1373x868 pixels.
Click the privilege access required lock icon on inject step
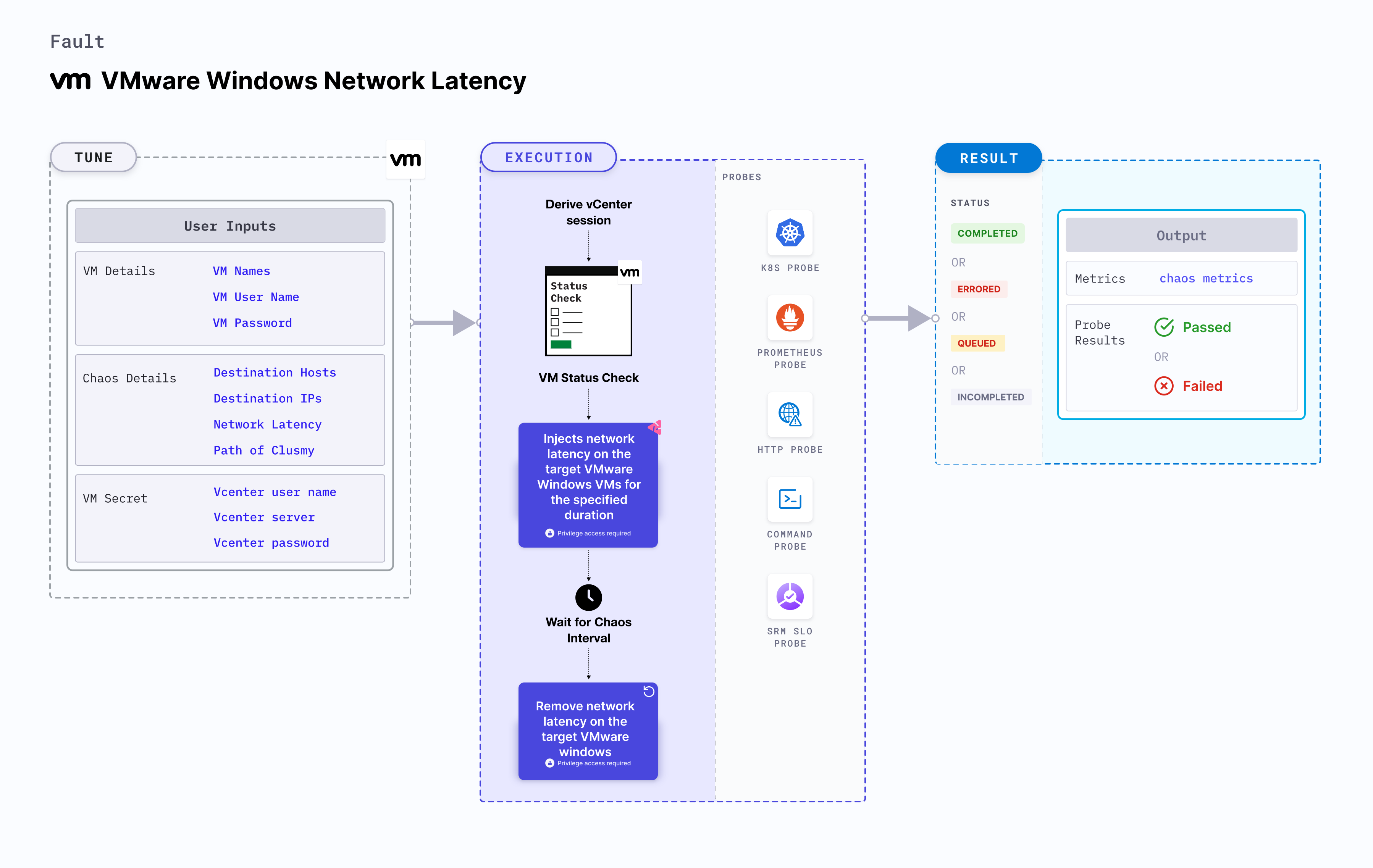click(548, 533)
